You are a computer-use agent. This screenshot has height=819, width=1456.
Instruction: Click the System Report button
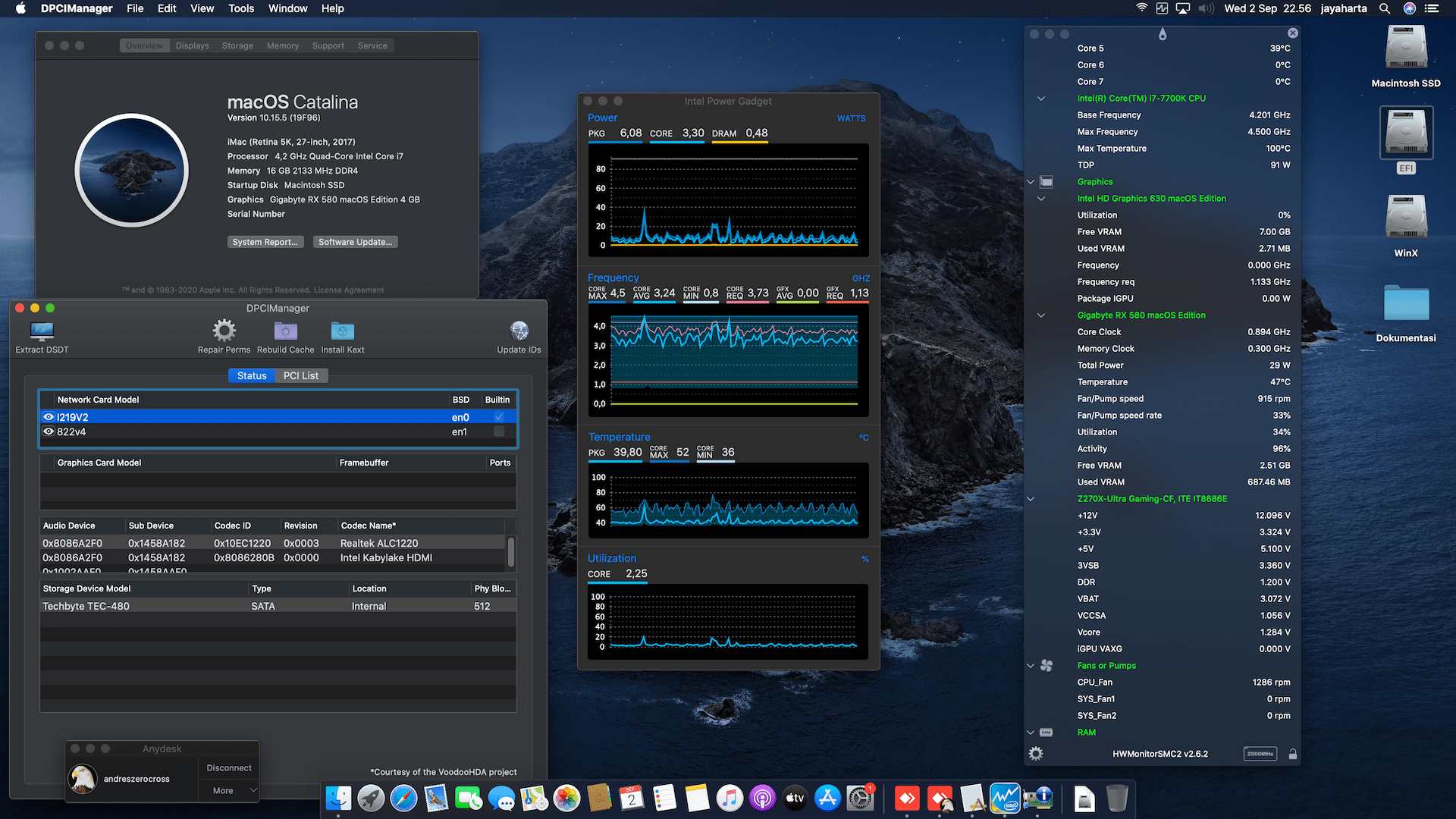coord(265,241)
